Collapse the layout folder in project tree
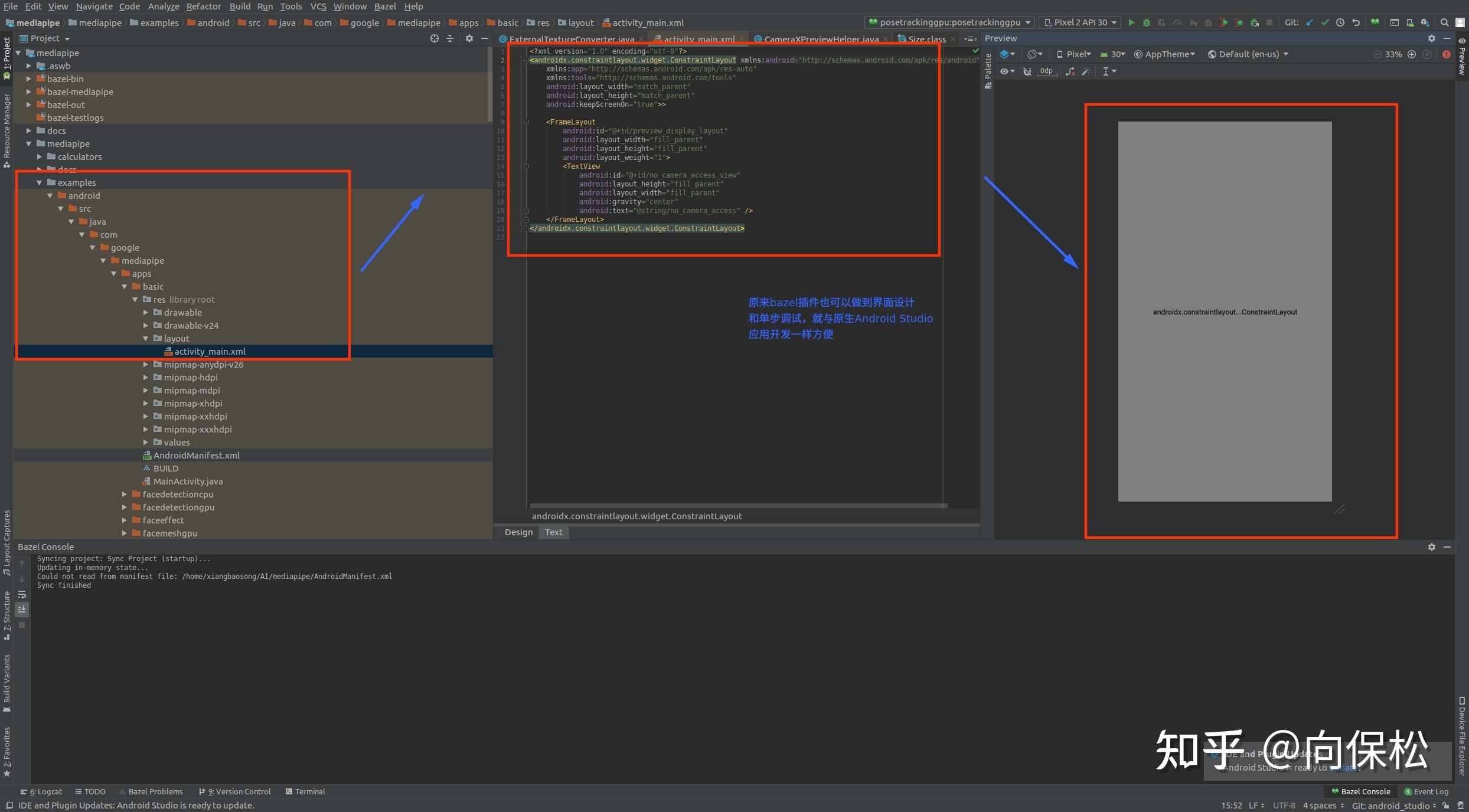The height and width of the screenshot is (812, 1469). point(146,339)
